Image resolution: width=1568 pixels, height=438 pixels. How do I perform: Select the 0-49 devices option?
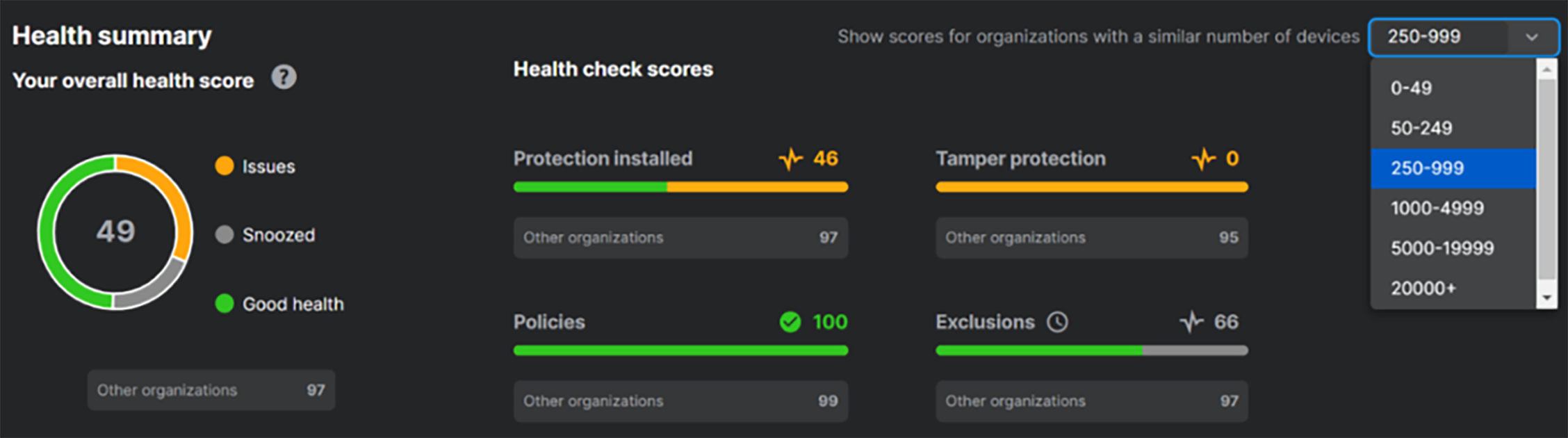pos(1411,88)
